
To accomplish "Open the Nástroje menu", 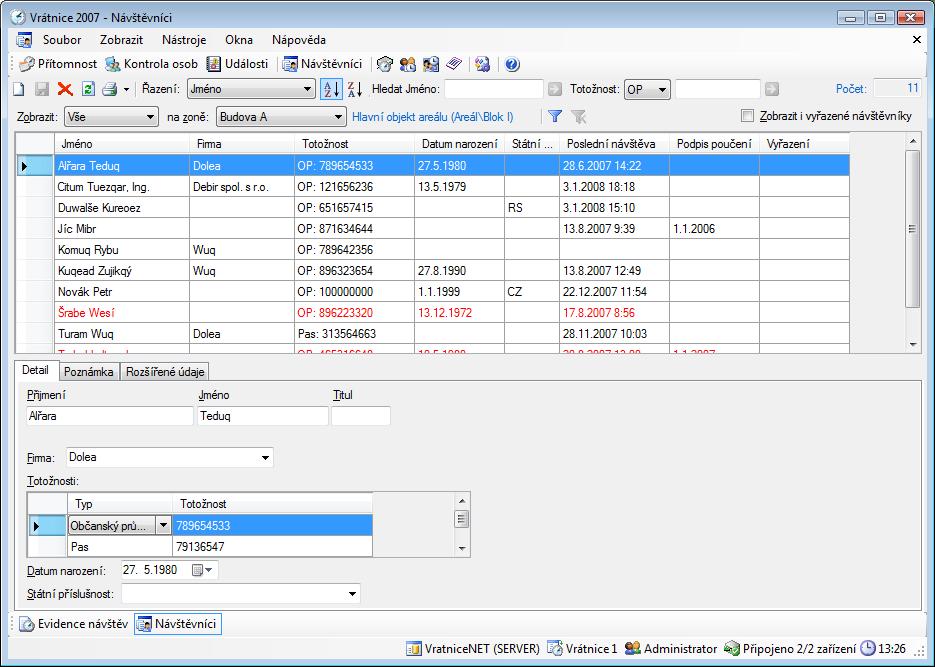I will pyautogui.click(x=184, y=40).
